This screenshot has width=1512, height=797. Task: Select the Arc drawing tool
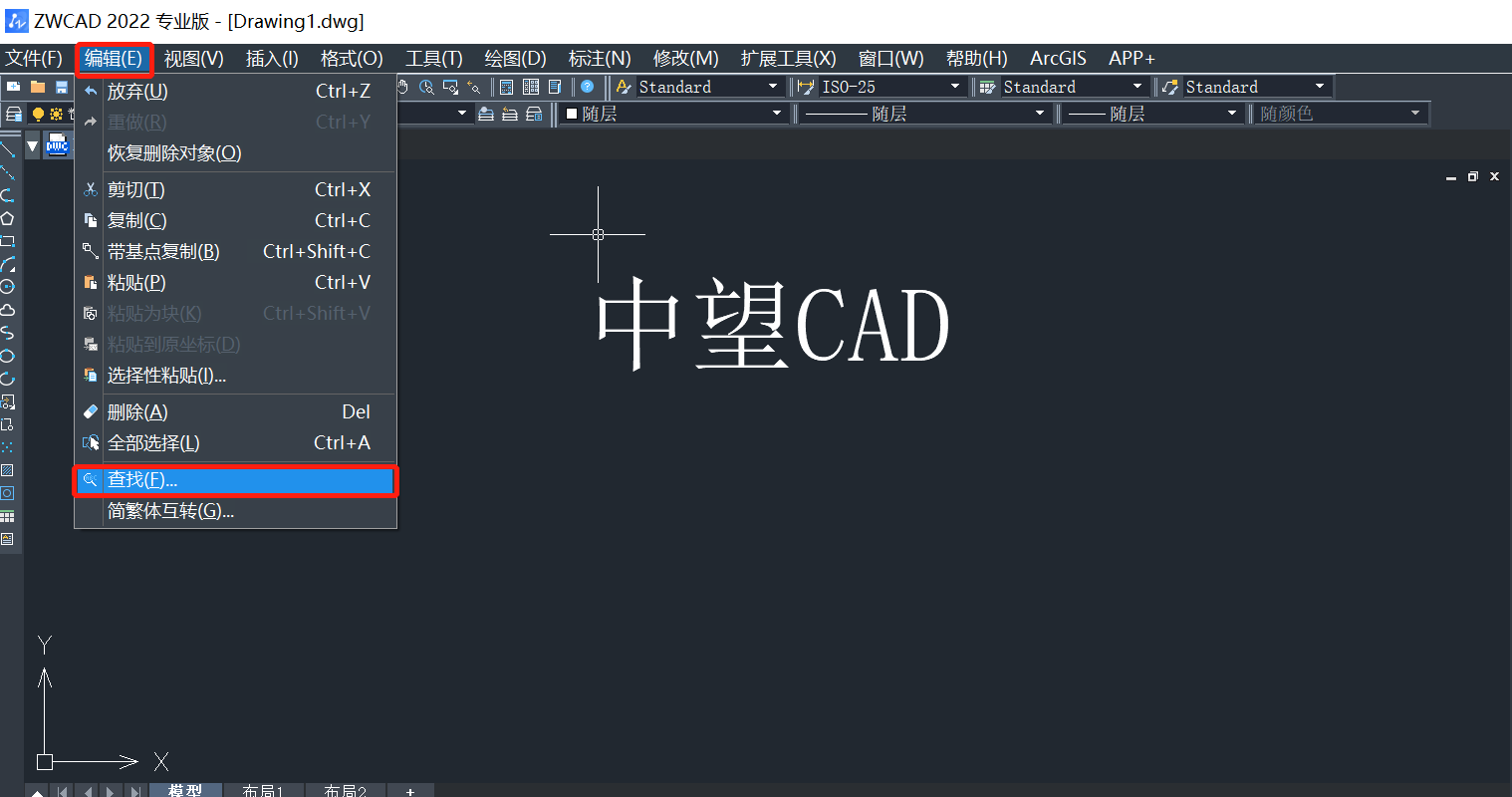pyautogui.click(x=7, y=264)
